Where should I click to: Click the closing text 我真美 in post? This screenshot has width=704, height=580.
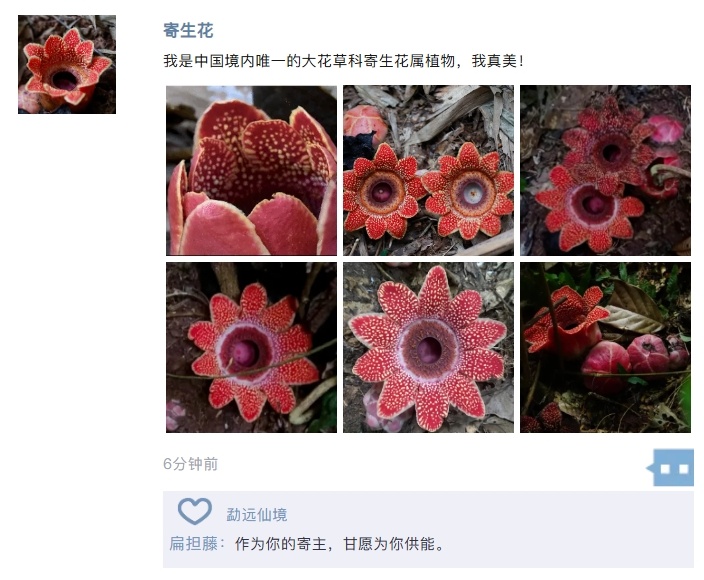(497, 61)
